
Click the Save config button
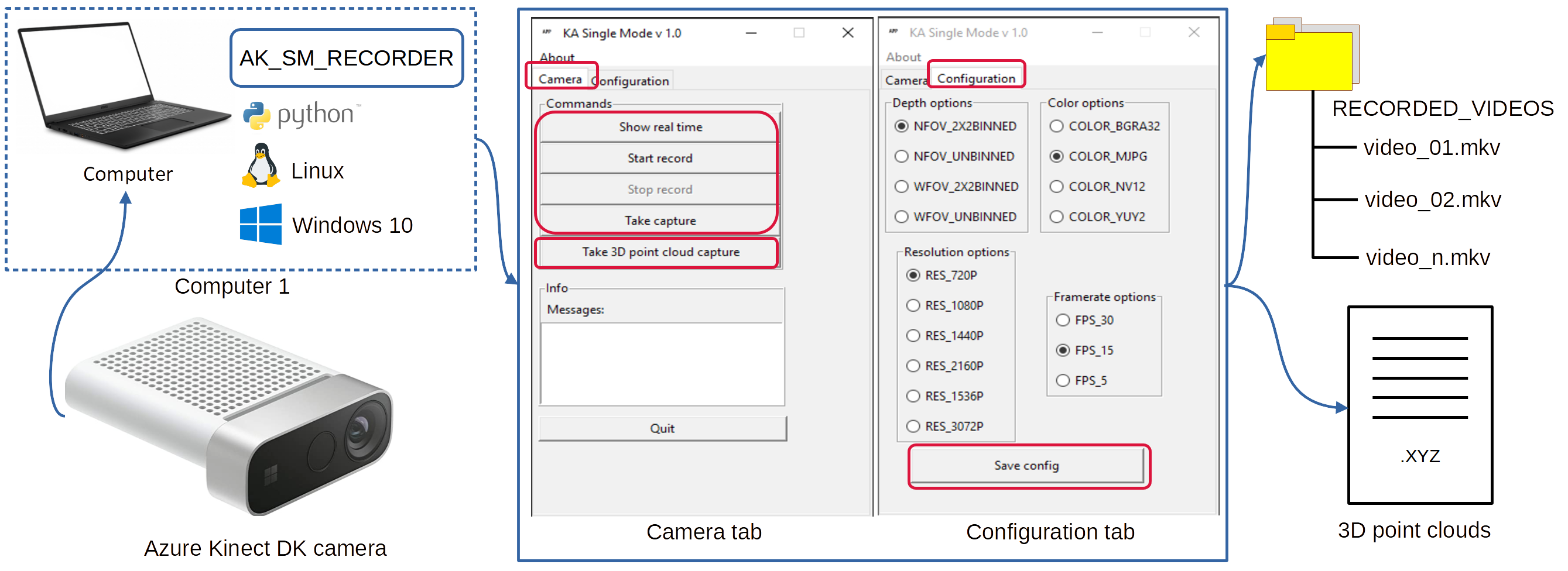(x=1027, y=465)
